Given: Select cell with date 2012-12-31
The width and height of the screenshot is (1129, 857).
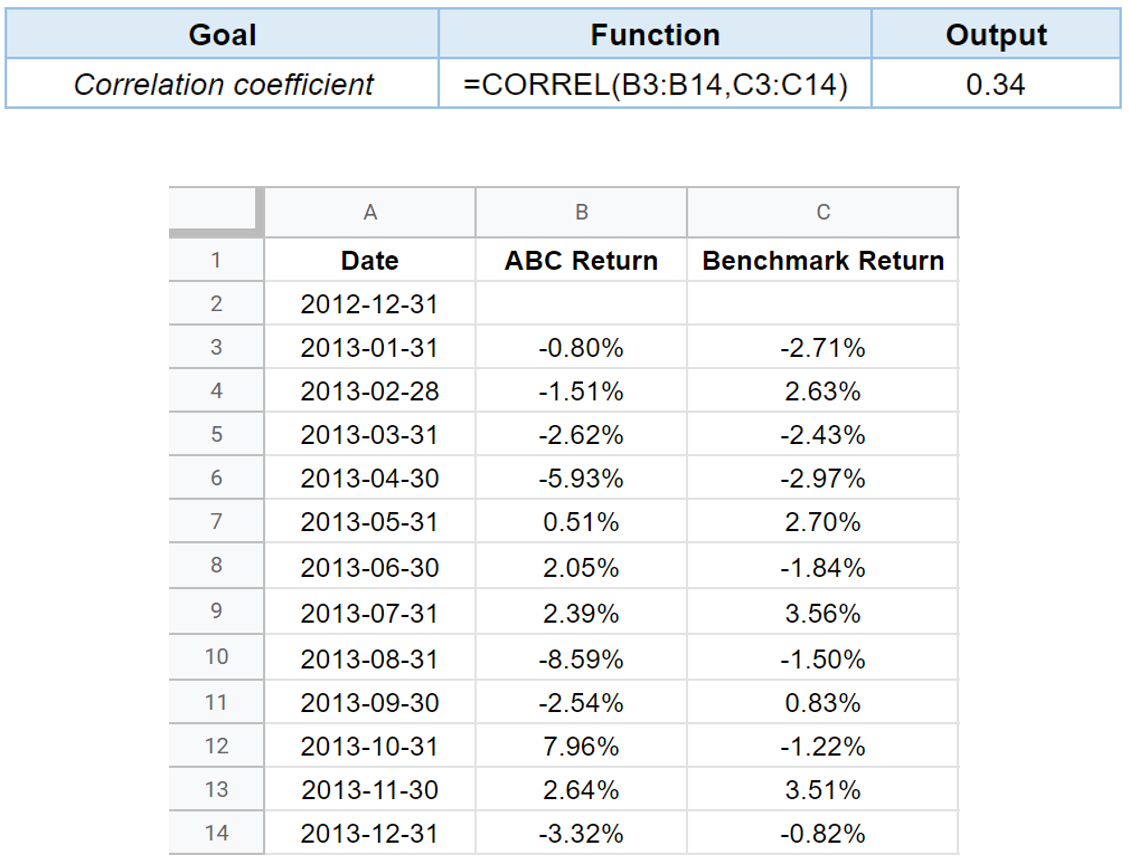Looking at the screenshot, I should click(369, 304).
